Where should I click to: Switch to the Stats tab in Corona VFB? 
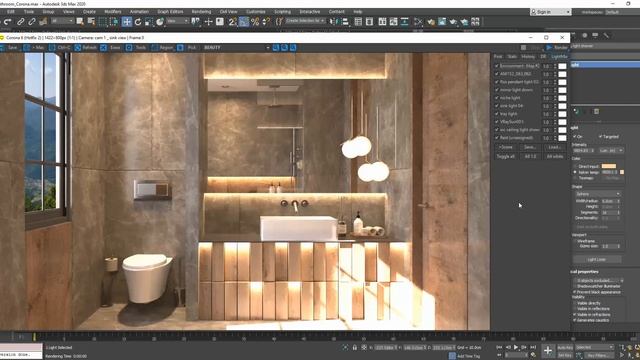512,57
